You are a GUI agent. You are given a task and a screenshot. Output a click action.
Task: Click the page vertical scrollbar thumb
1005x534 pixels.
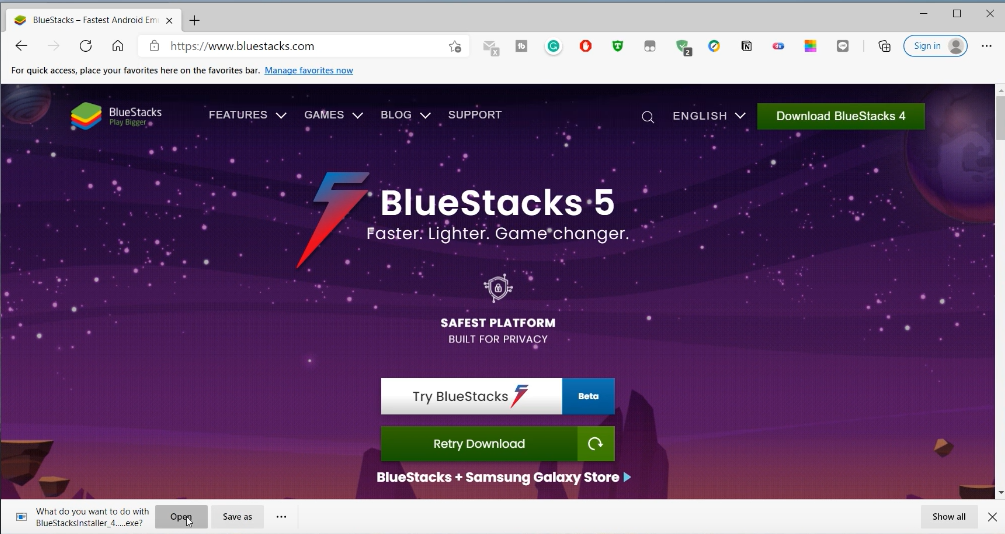[x=1000, y=116]
